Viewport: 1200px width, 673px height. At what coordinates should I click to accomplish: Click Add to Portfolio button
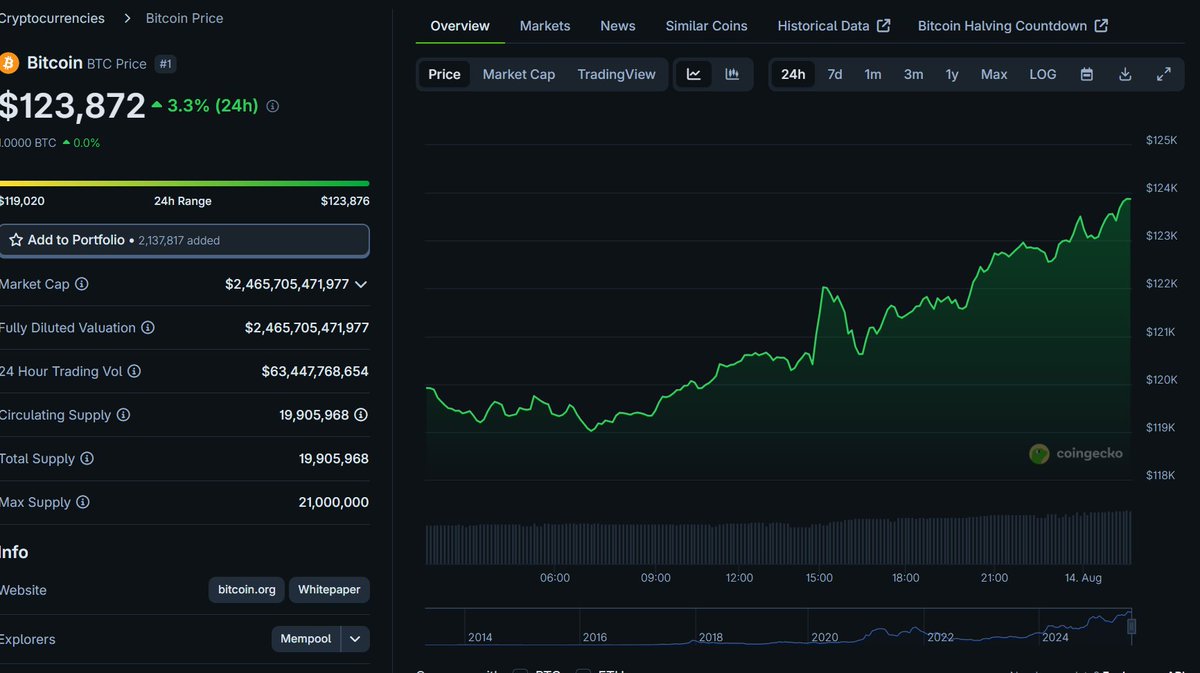(x=185, y=240)
